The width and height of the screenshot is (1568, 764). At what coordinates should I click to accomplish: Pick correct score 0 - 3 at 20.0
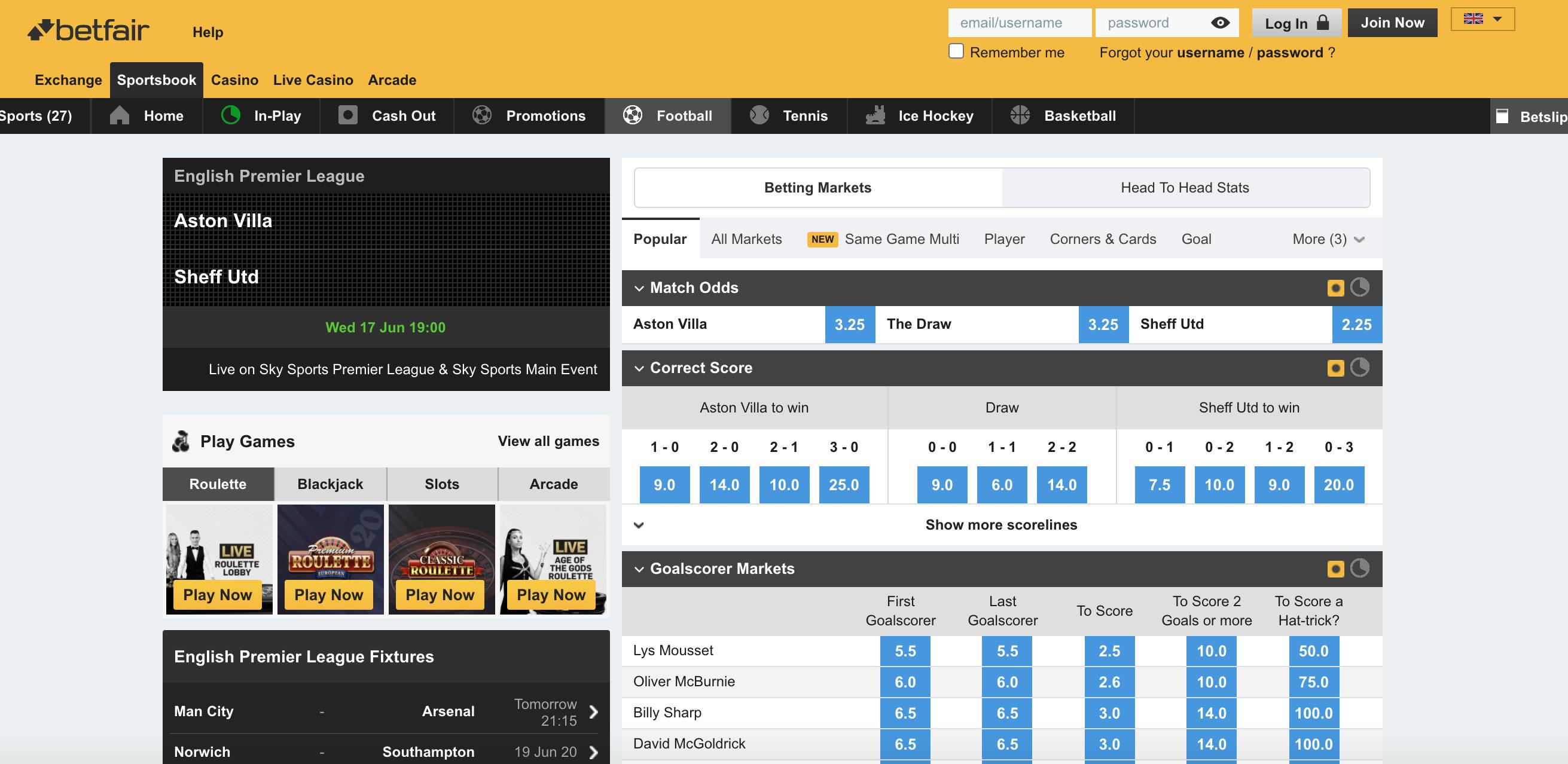[1339, 485]
